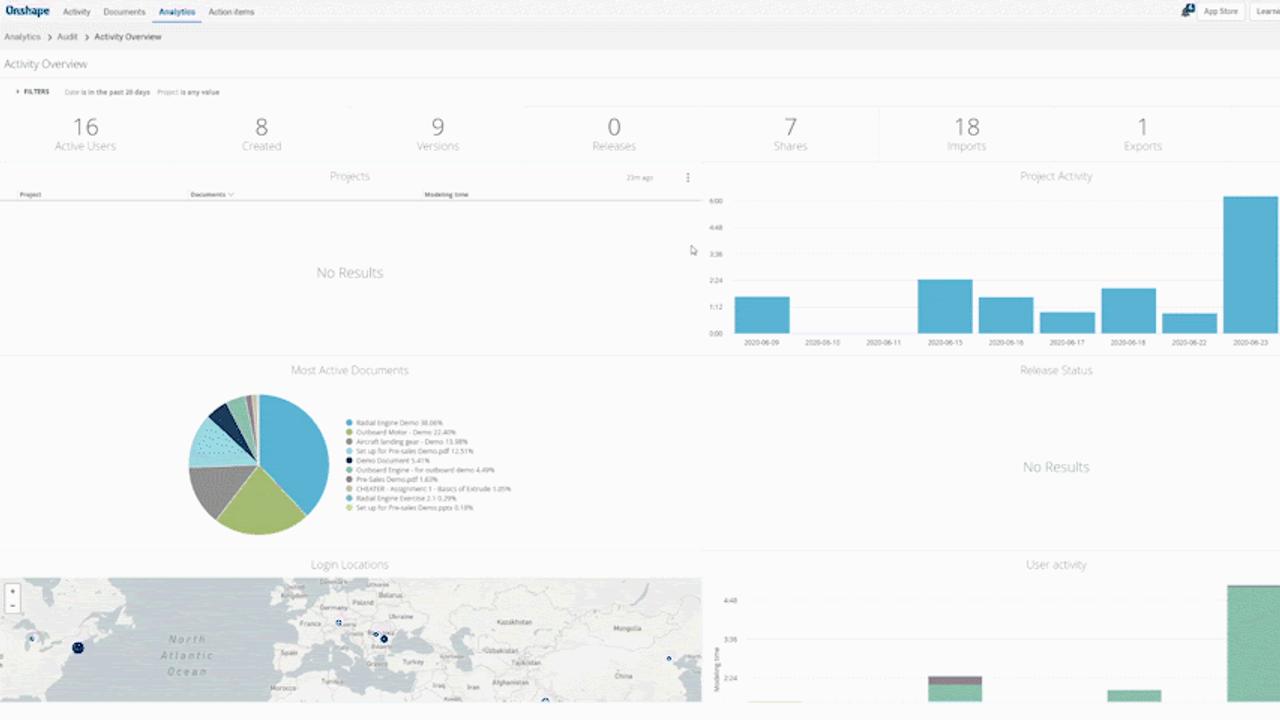Click the map marker on the east coast of North America

point(78,647)
